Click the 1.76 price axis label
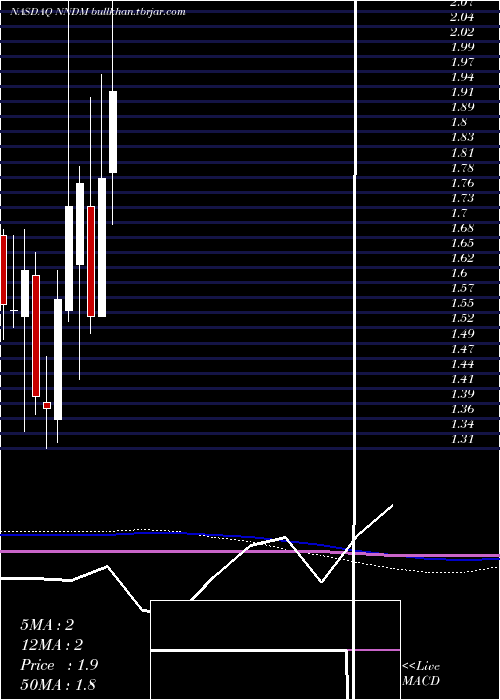This screenshot has width=500, height=700. (x=462, y=183)
